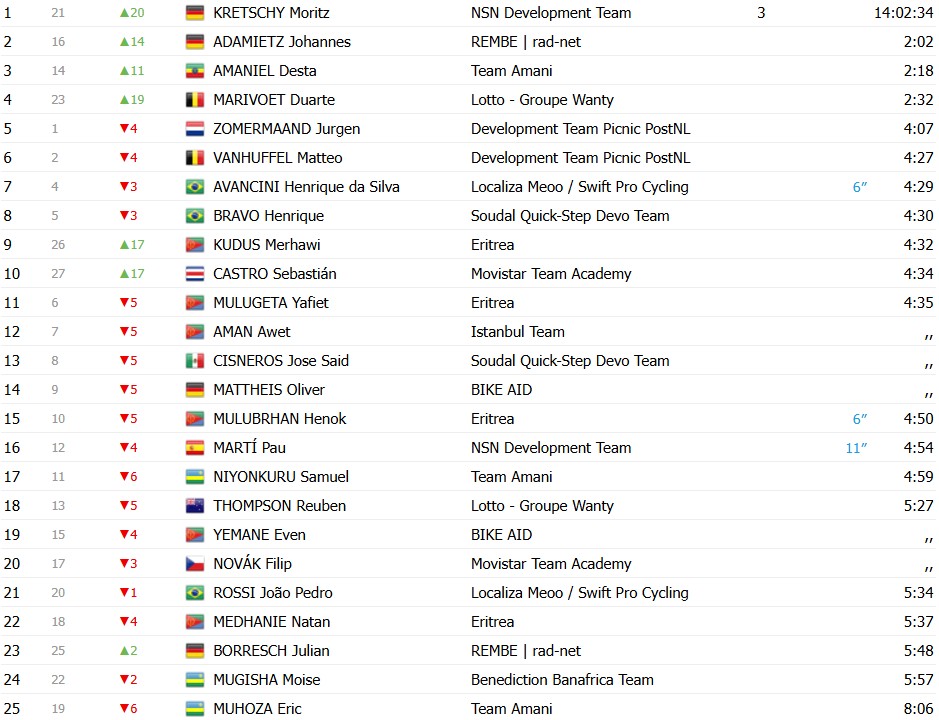Image resolution: width=939 pixels, height=720 pixels.
Task: Open rider THOMPSON Reuben profile
Action: click(280, 506)
